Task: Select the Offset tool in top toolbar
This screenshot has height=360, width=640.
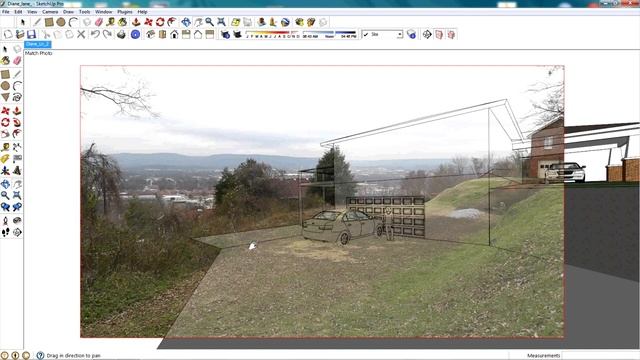Action: pyautogui.click(x=172, y=22)
